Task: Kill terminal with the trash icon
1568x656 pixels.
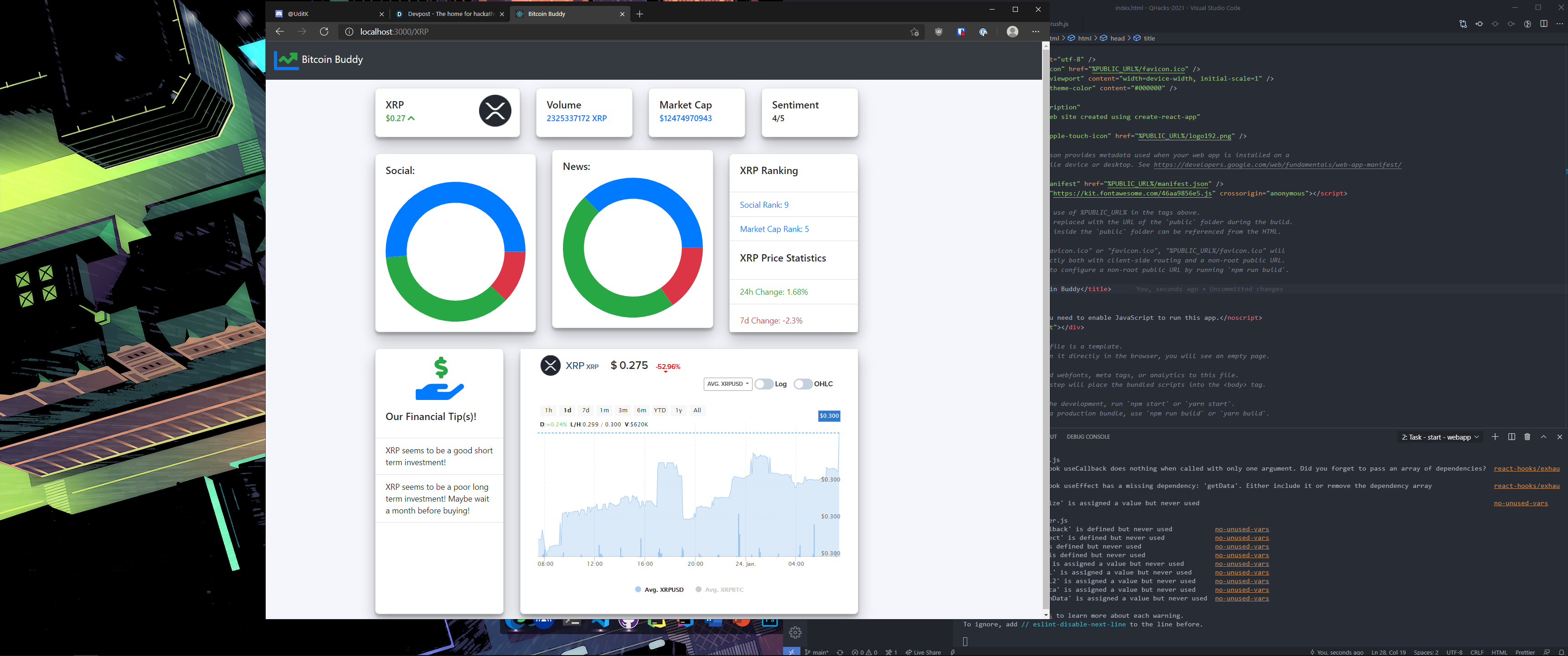Action: [1527, 437]
